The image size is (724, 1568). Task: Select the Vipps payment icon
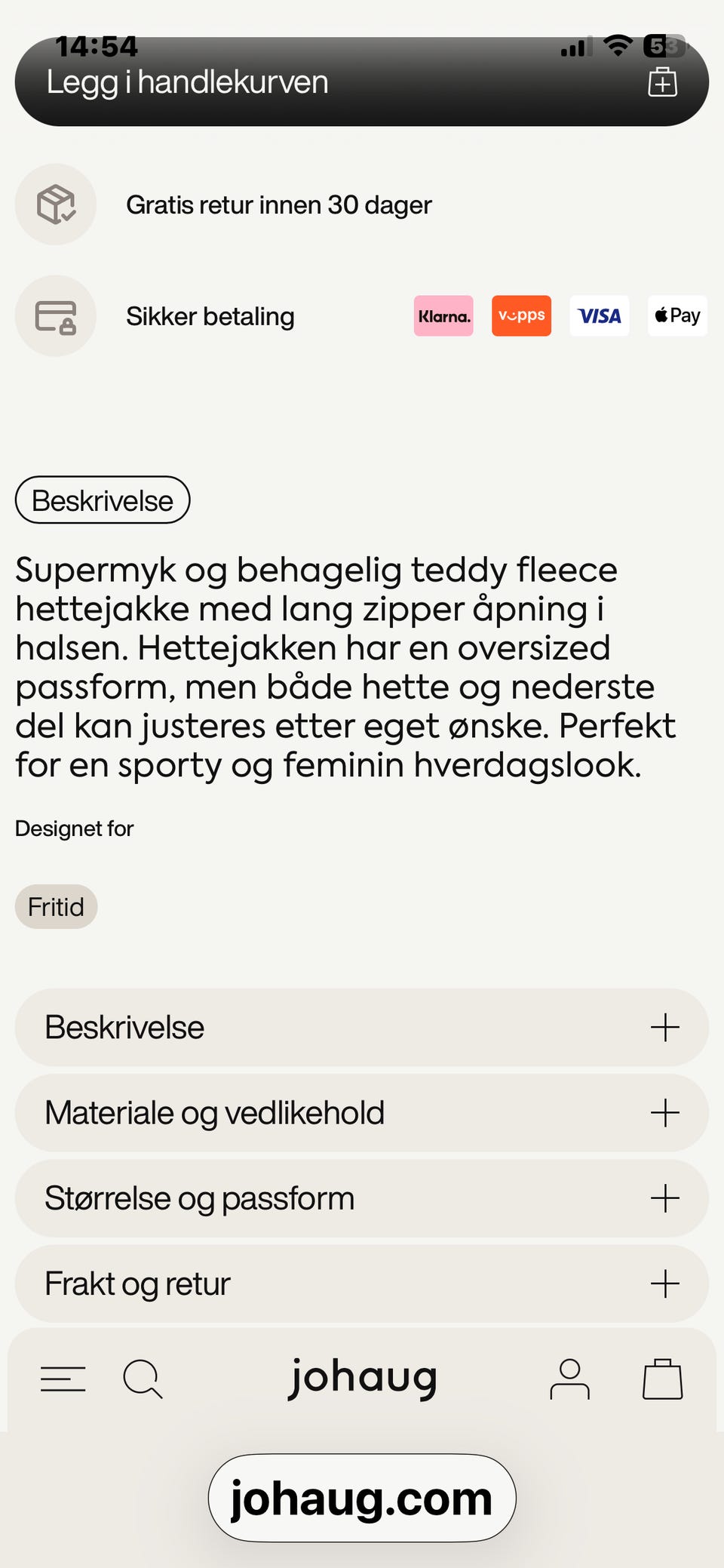point(520,316)
